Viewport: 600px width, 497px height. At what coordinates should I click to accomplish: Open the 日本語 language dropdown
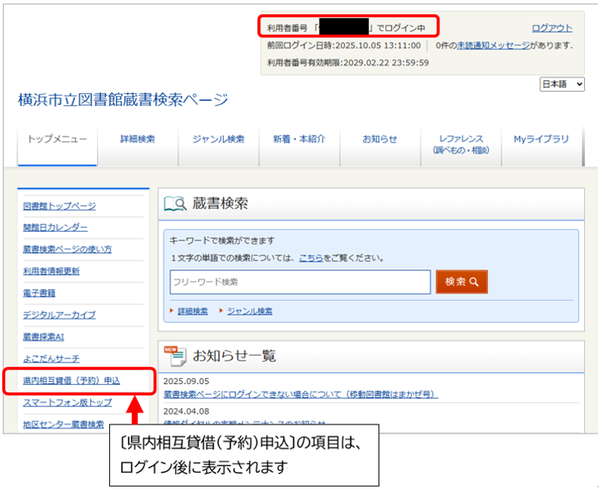(x=562, y=84)
